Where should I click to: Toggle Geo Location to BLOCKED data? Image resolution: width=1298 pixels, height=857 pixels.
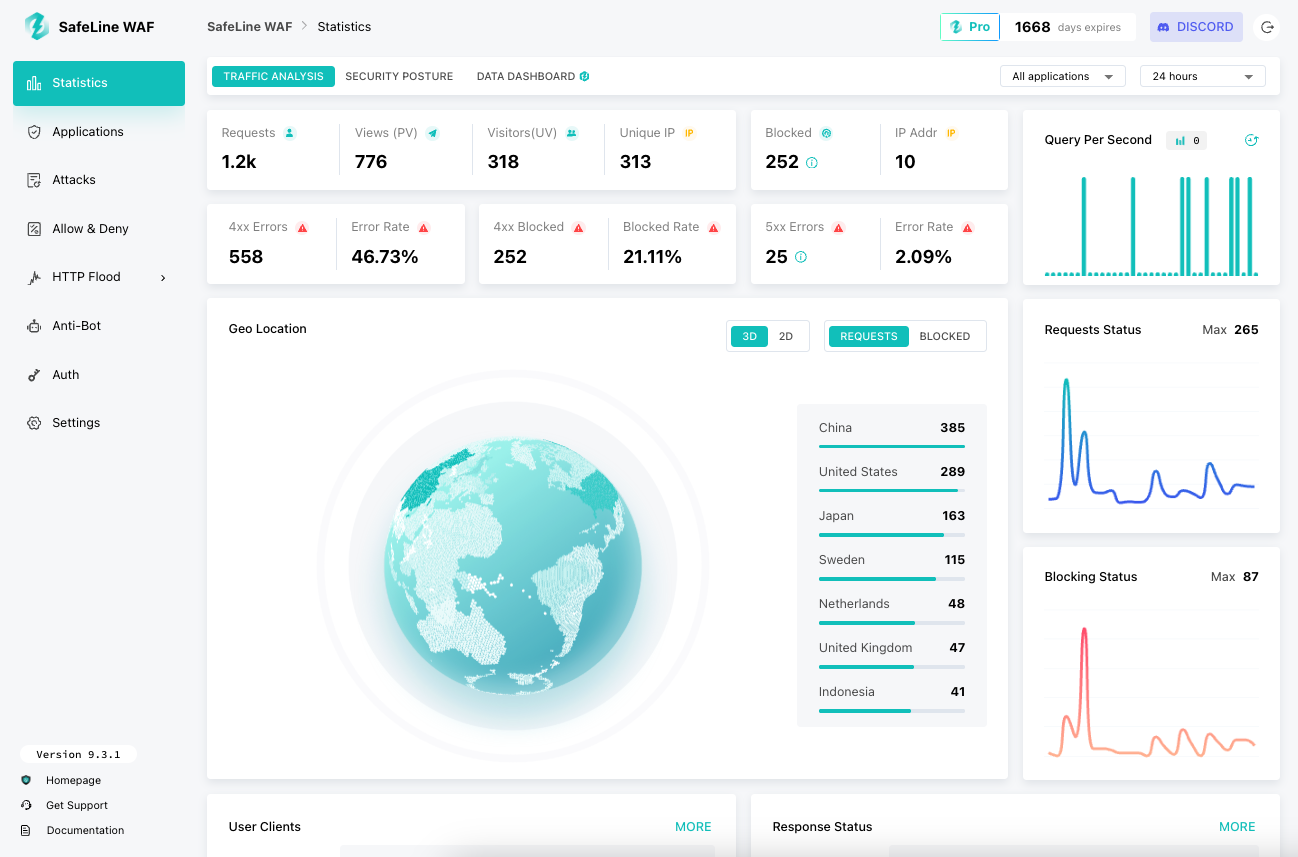pos(944,337)
